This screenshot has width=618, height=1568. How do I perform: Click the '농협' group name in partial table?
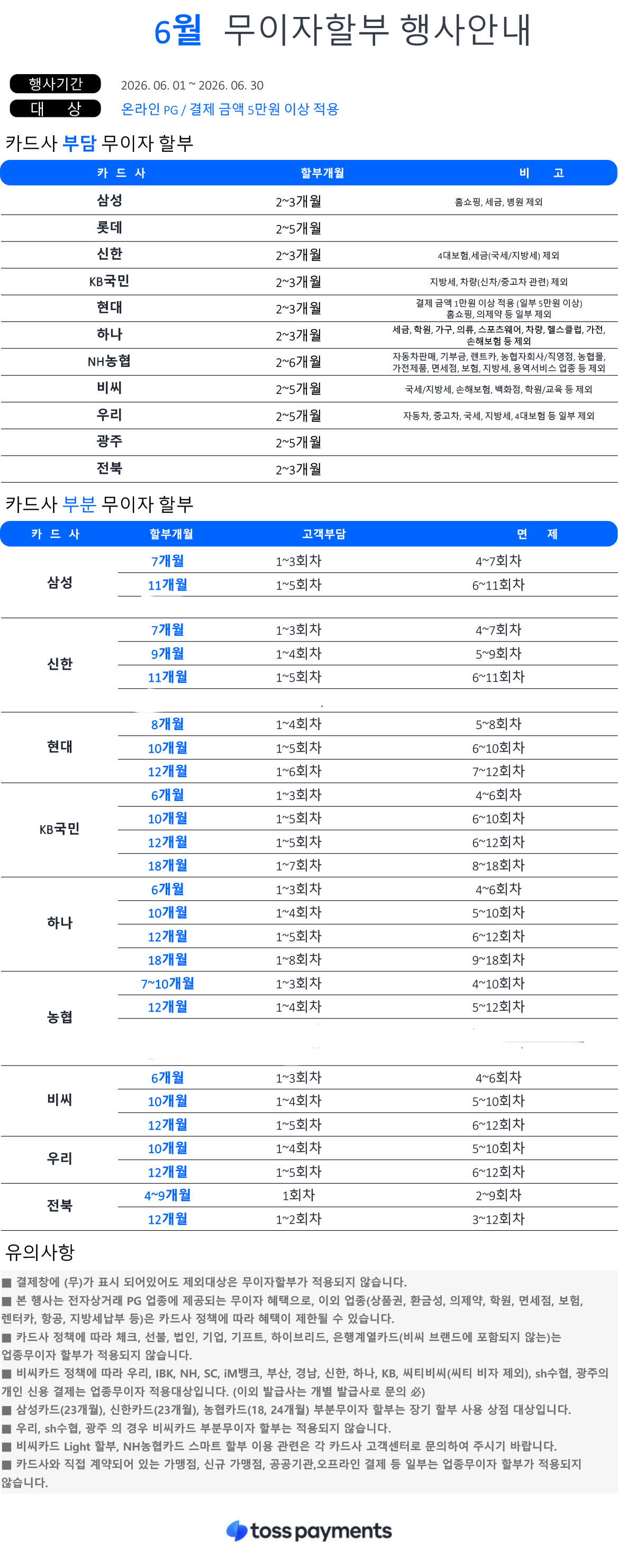coord(60,1017)
